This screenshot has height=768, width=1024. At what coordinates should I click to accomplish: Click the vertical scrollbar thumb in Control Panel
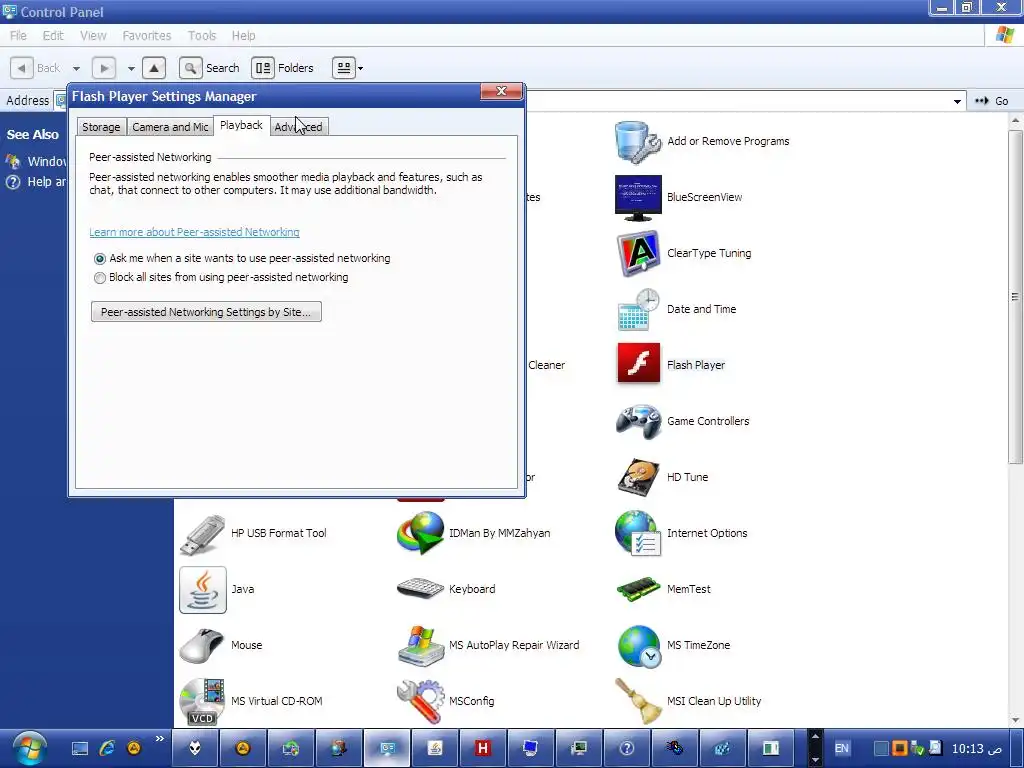1015,297
